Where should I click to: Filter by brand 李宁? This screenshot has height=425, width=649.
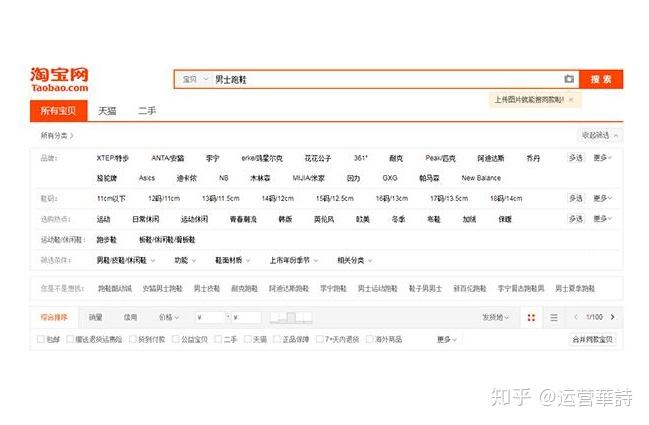[213, 158]
